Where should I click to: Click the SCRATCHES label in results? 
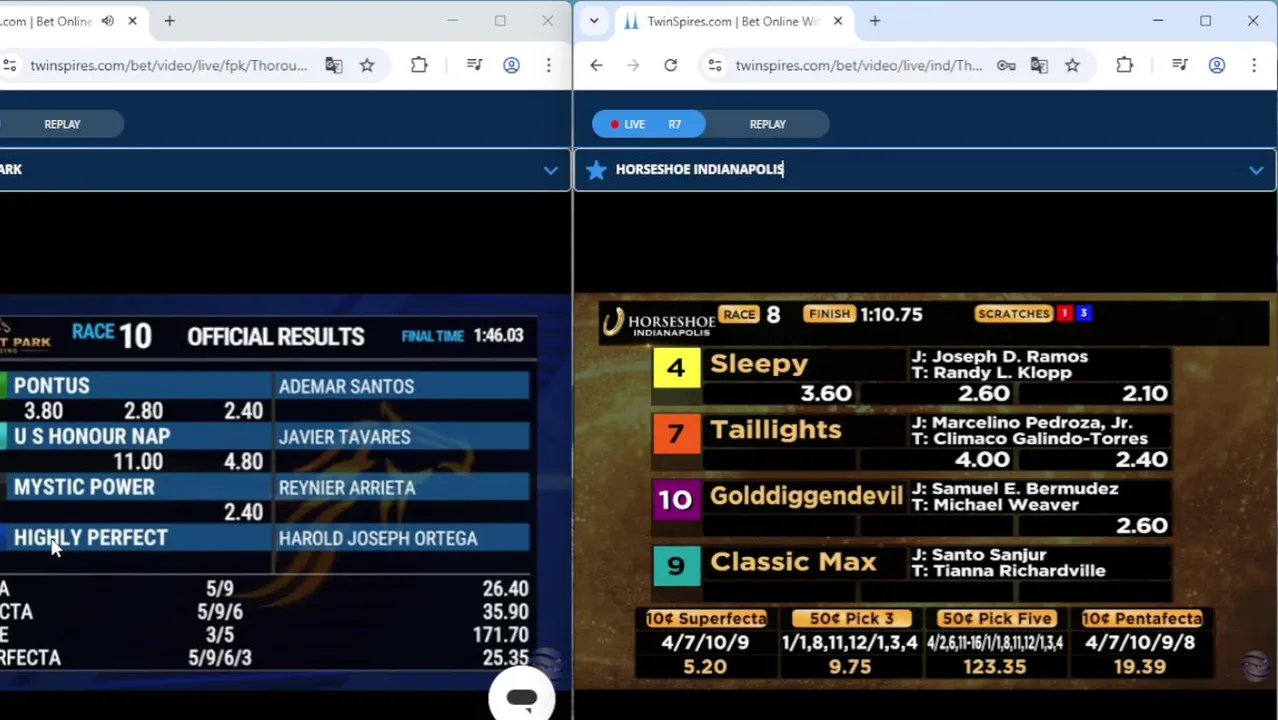click(x=1013, y=314)
